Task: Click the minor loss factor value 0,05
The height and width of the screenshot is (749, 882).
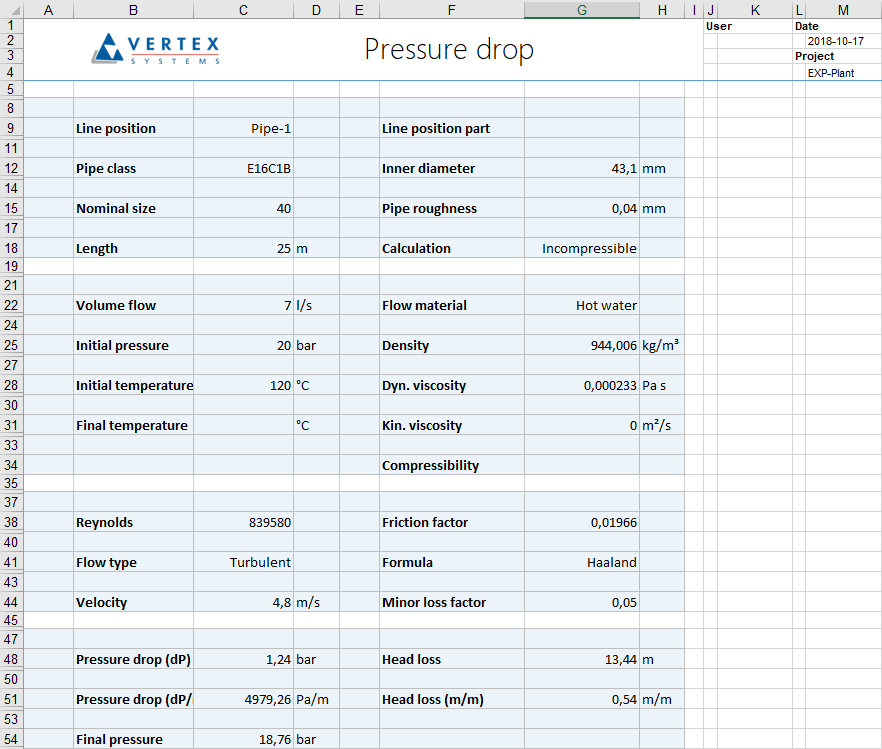Action: (582, 602)
